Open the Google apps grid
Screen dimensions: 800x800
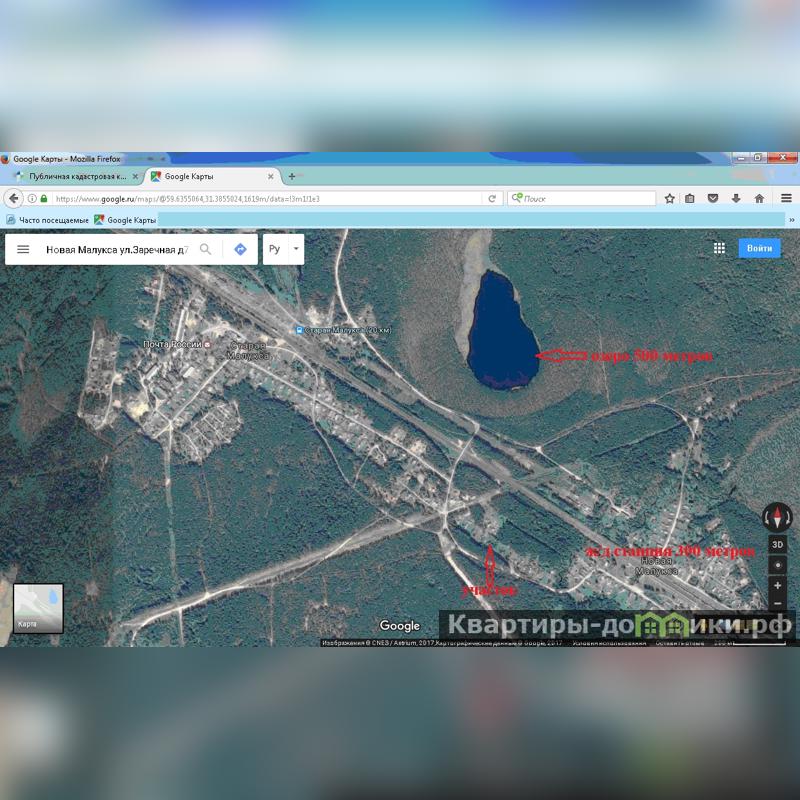point(719,248)
